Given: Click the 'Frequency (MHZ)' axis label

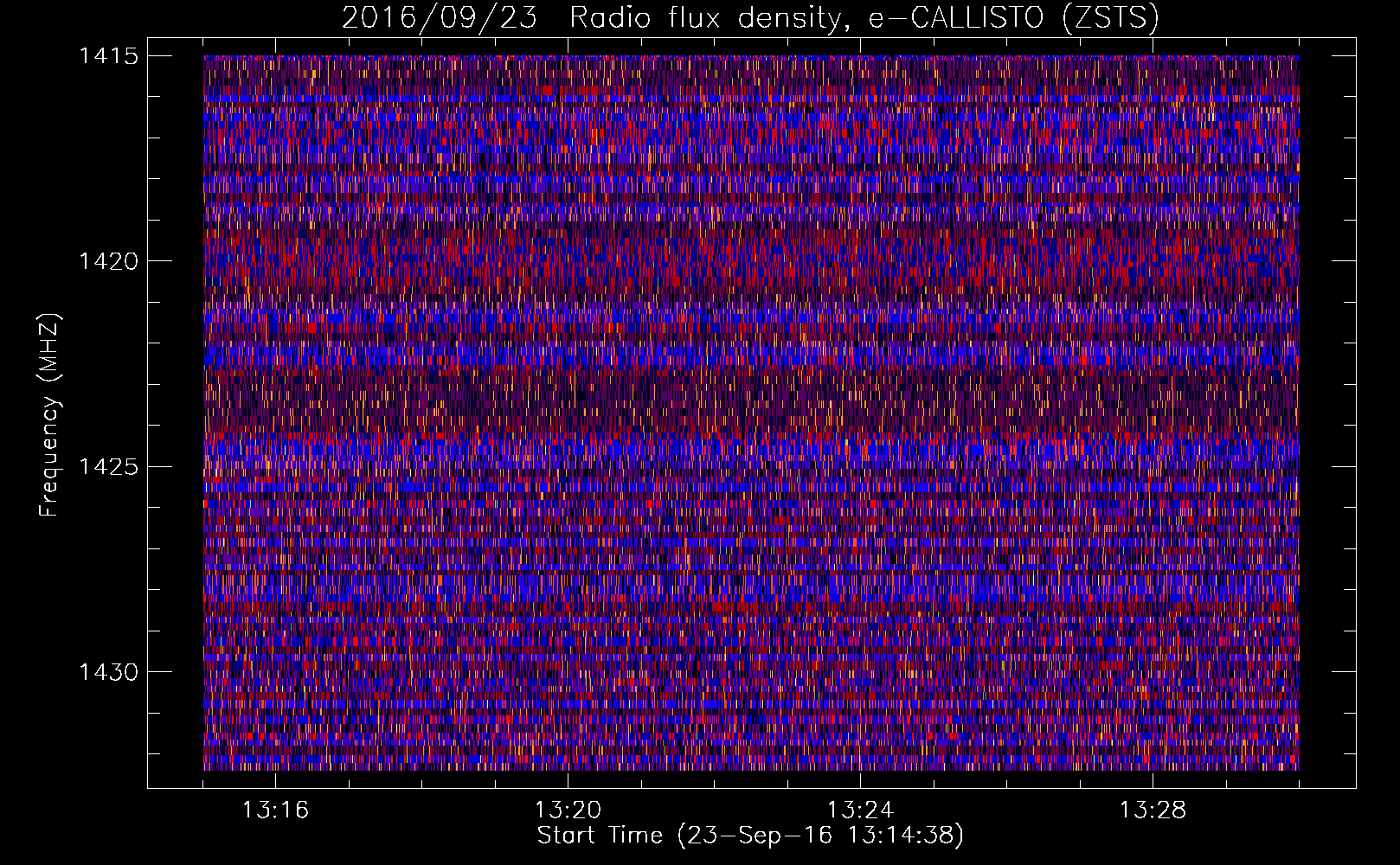Looking at the screenshot, I should 49,415.
